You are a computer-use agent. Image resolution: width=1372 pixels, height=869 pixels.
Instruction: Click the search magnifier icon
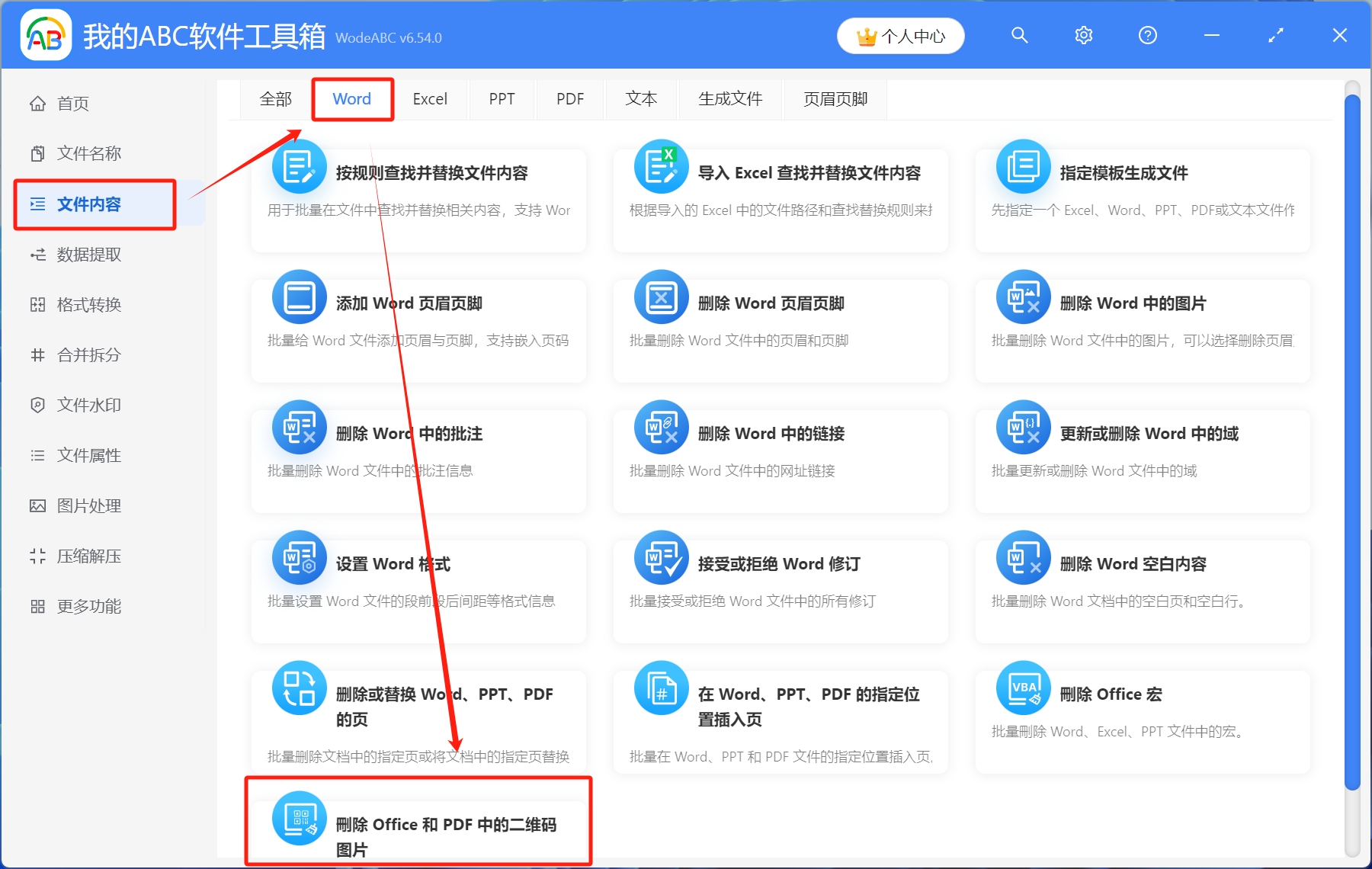pos(1019,35)
